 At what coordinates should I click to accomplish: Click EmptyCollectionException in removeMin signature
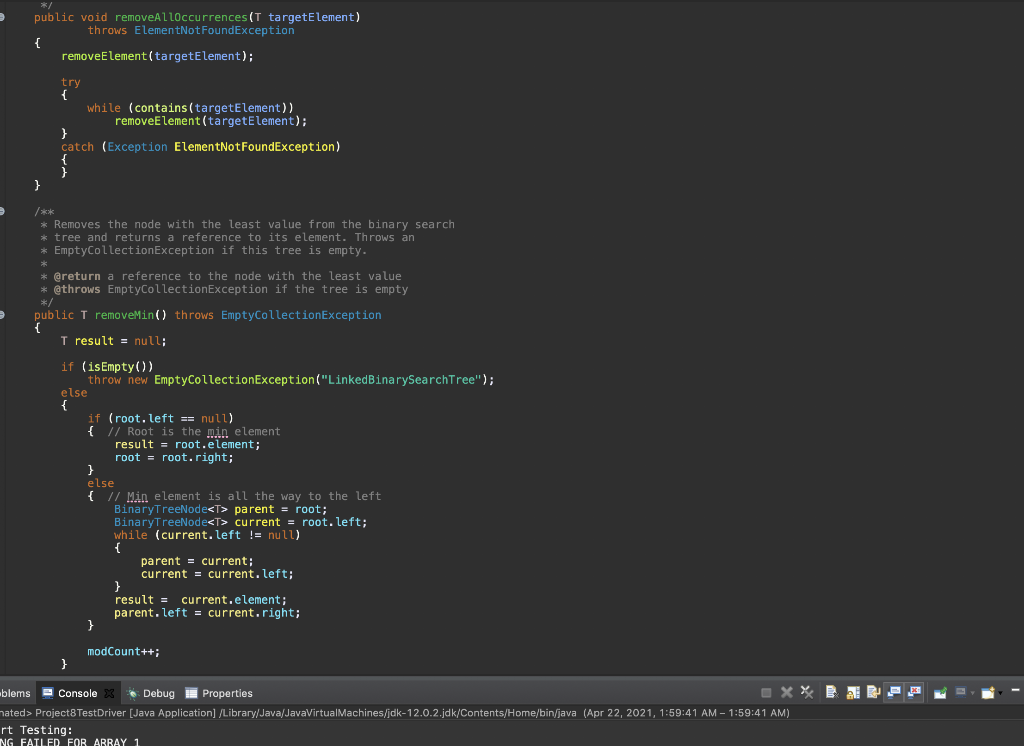point(301,315)
